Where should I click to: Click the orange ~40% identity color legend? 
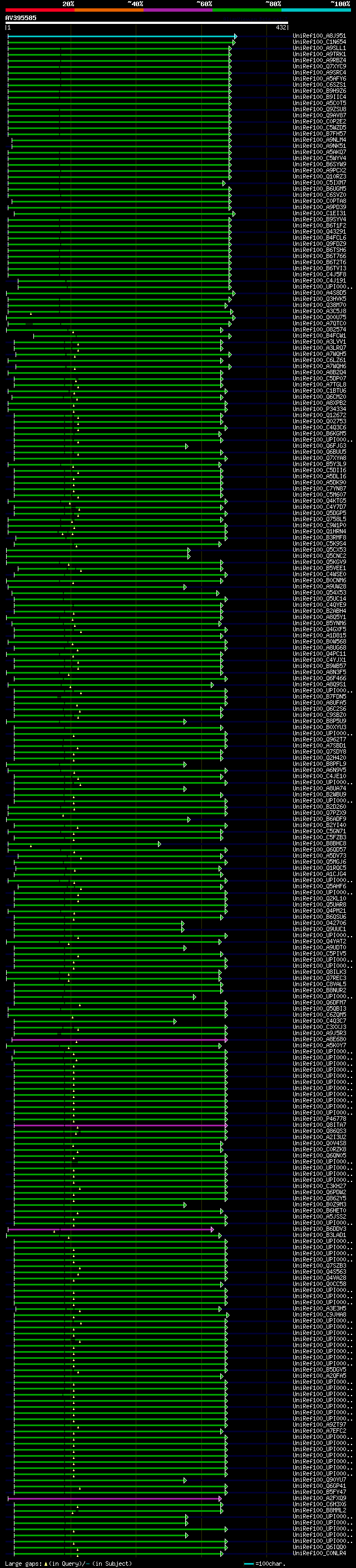(109, 10)
